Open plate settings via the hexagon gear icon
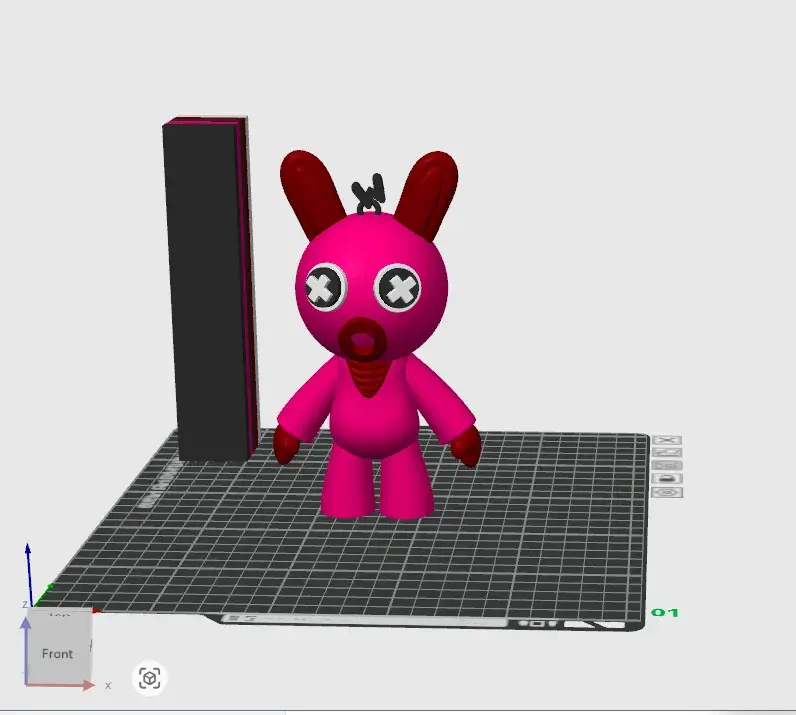This screenshot has height=715, width=796. click(x=667, y=493)
